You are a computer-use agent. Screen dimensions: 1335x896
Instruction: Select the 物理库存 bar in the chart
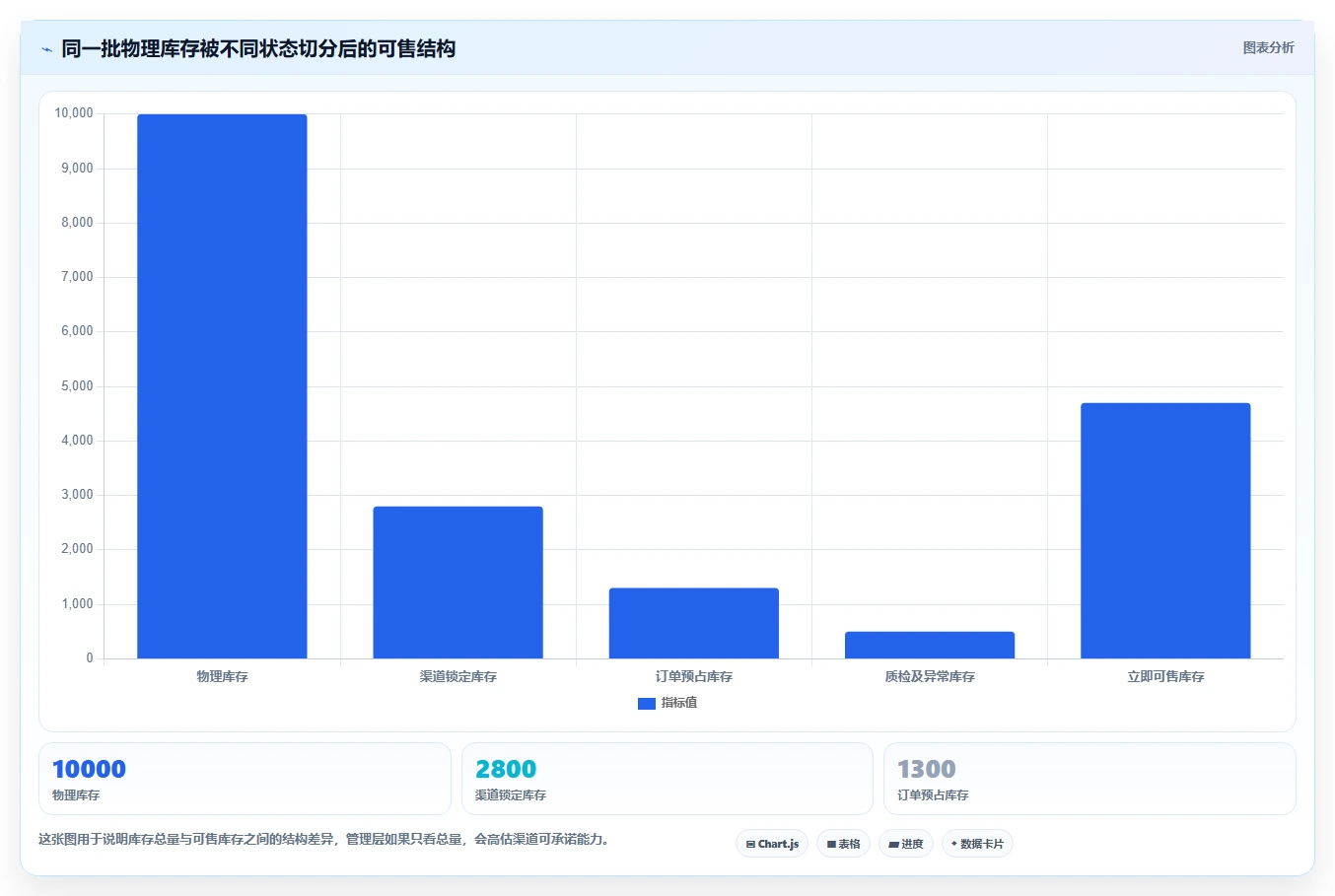tap(222, 386)
